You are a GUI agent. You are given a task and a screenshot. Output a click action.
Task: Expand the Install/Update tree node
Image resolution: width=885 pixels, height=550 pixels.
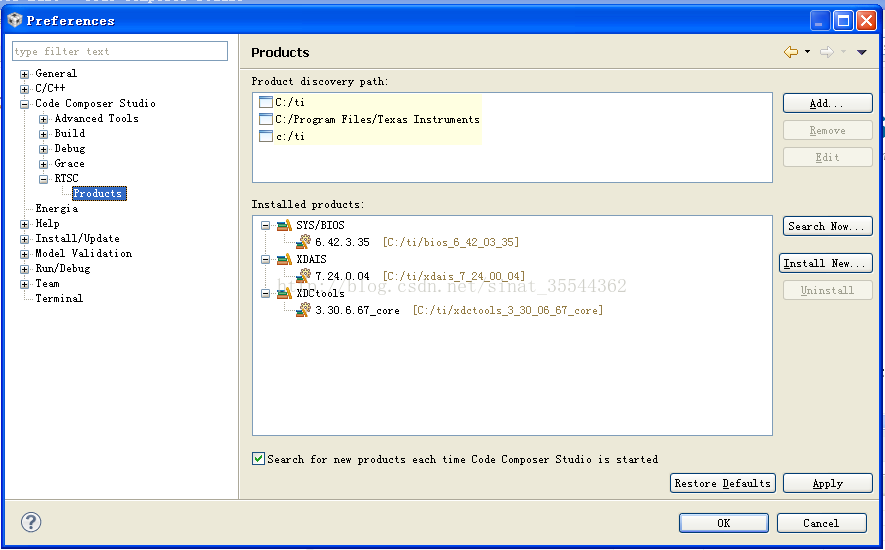point(24,239)
